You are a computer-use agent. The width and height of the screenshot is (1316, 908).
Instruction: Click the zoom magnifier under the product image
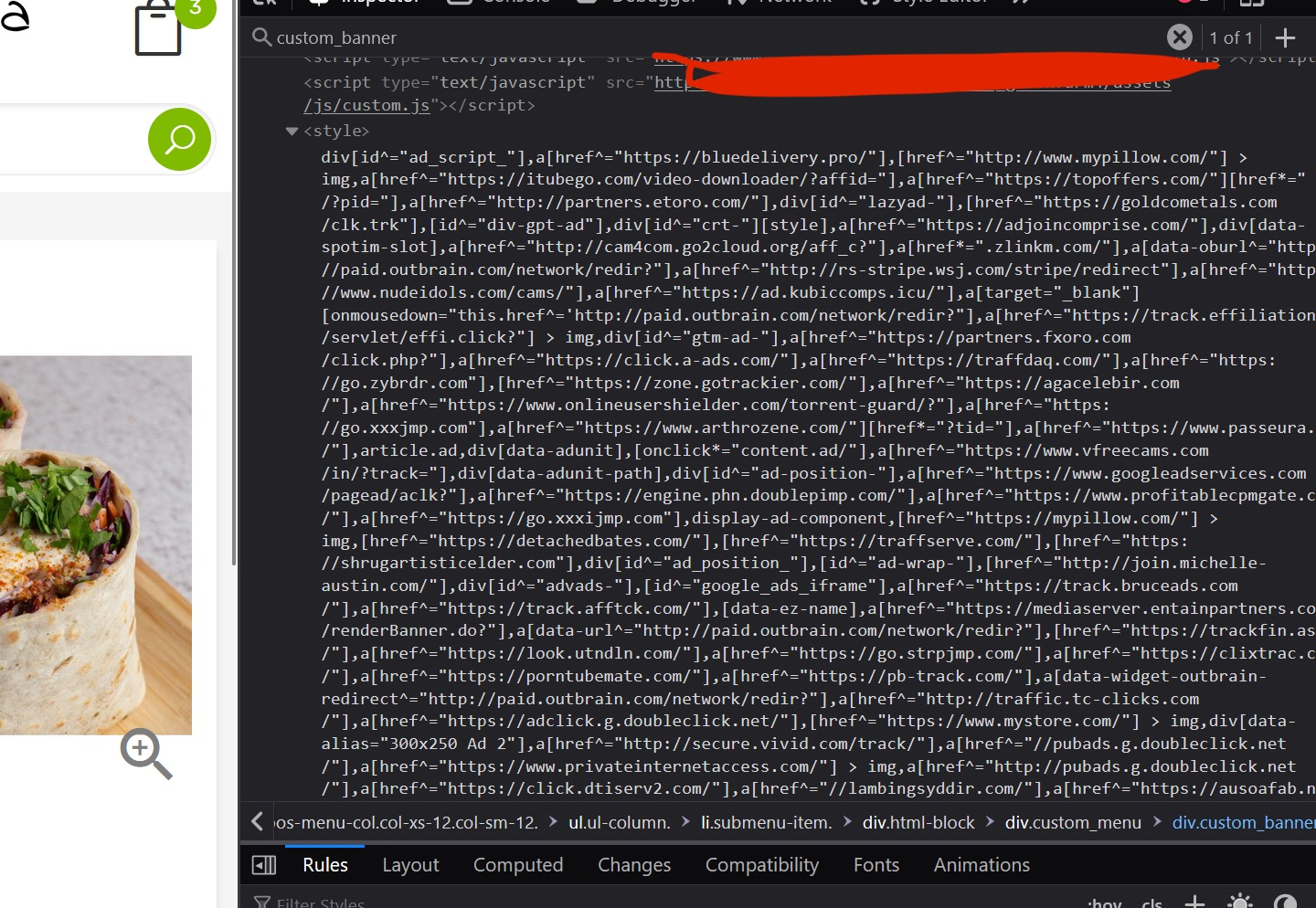pos(146,754)
